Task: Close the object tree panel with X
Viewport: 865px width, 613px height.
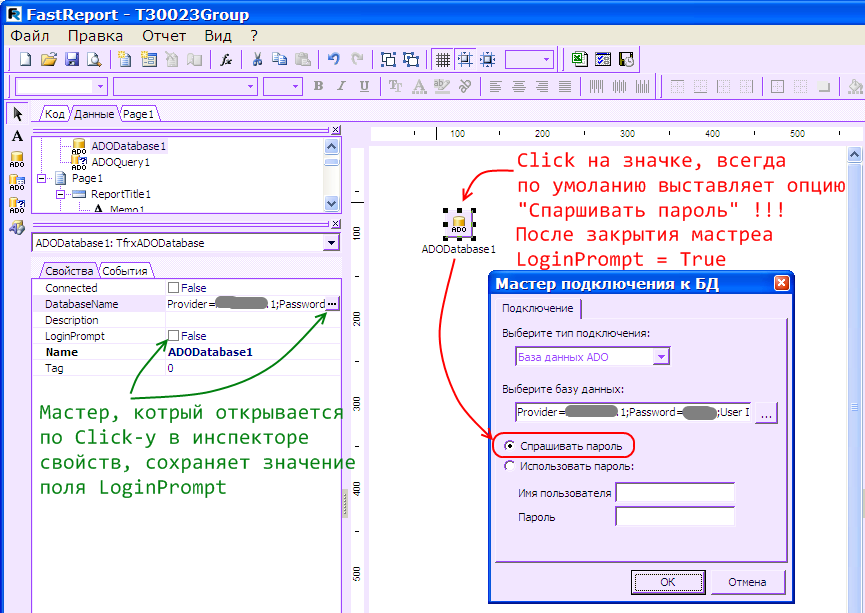Action: [336, 130]
